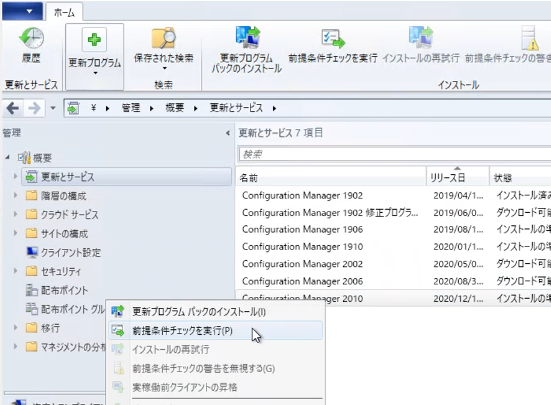Select row Configuration Manager 1902 修正プログラム
551x405 pixels.
(x=393, y=213)
